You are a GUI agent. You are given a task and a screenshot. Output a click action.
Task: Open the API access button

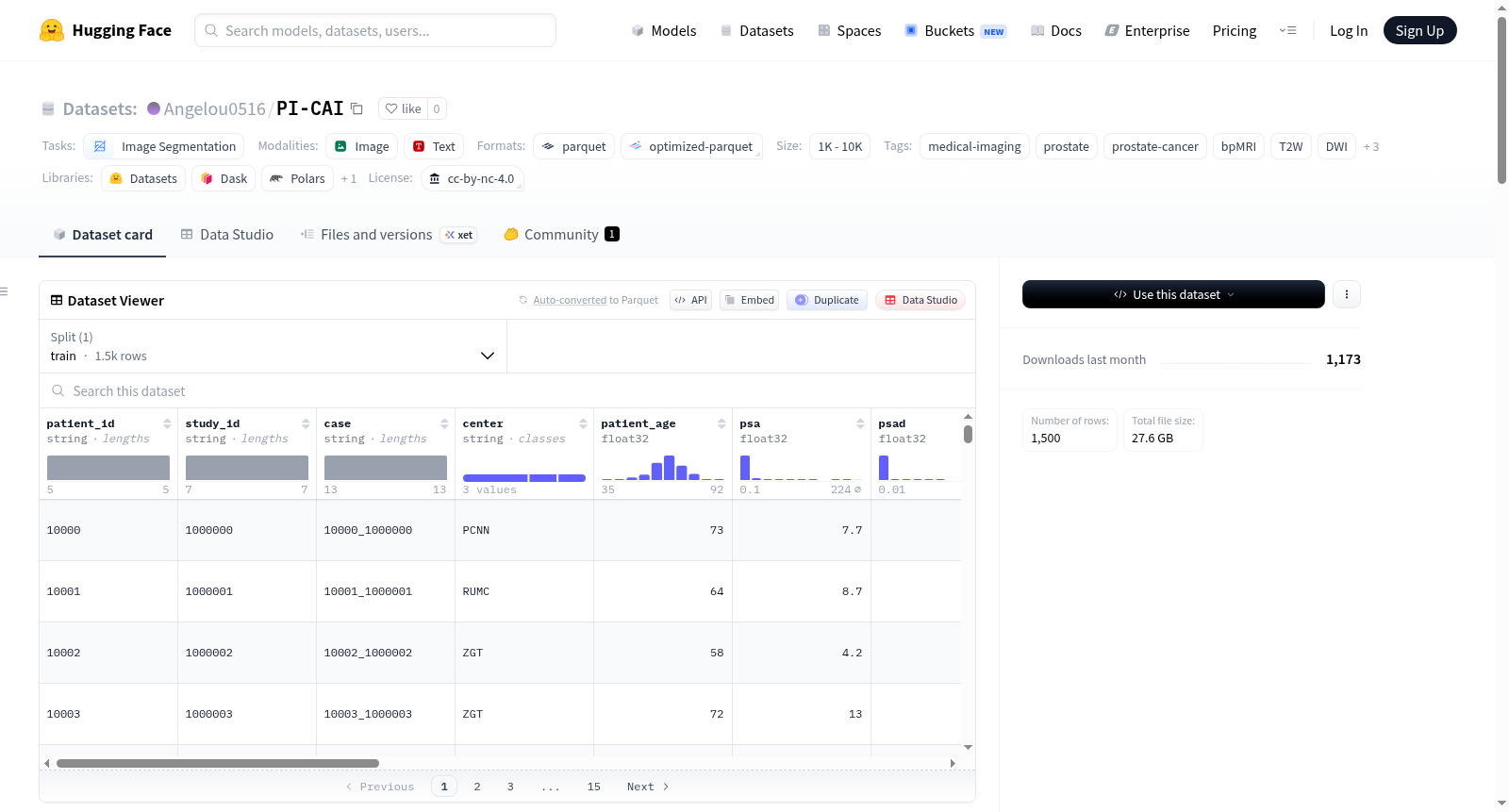690,300
